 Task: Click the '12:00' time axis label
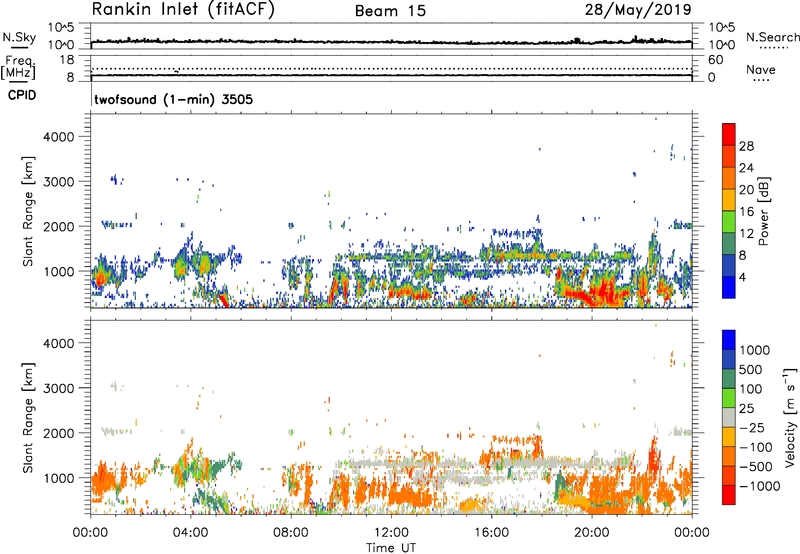[391, 532]
